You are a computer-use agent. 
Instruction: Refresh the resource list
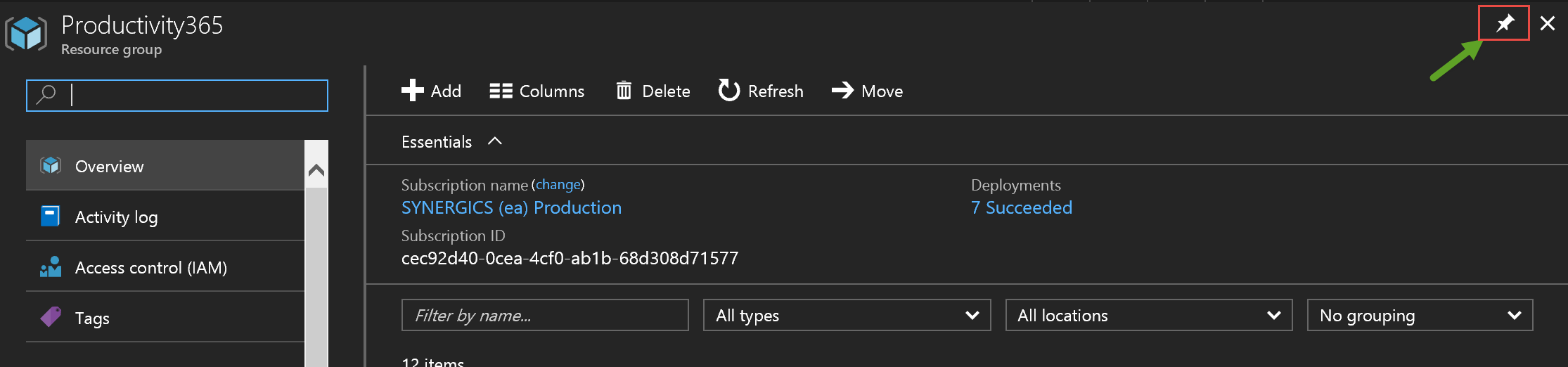(760, 91)
